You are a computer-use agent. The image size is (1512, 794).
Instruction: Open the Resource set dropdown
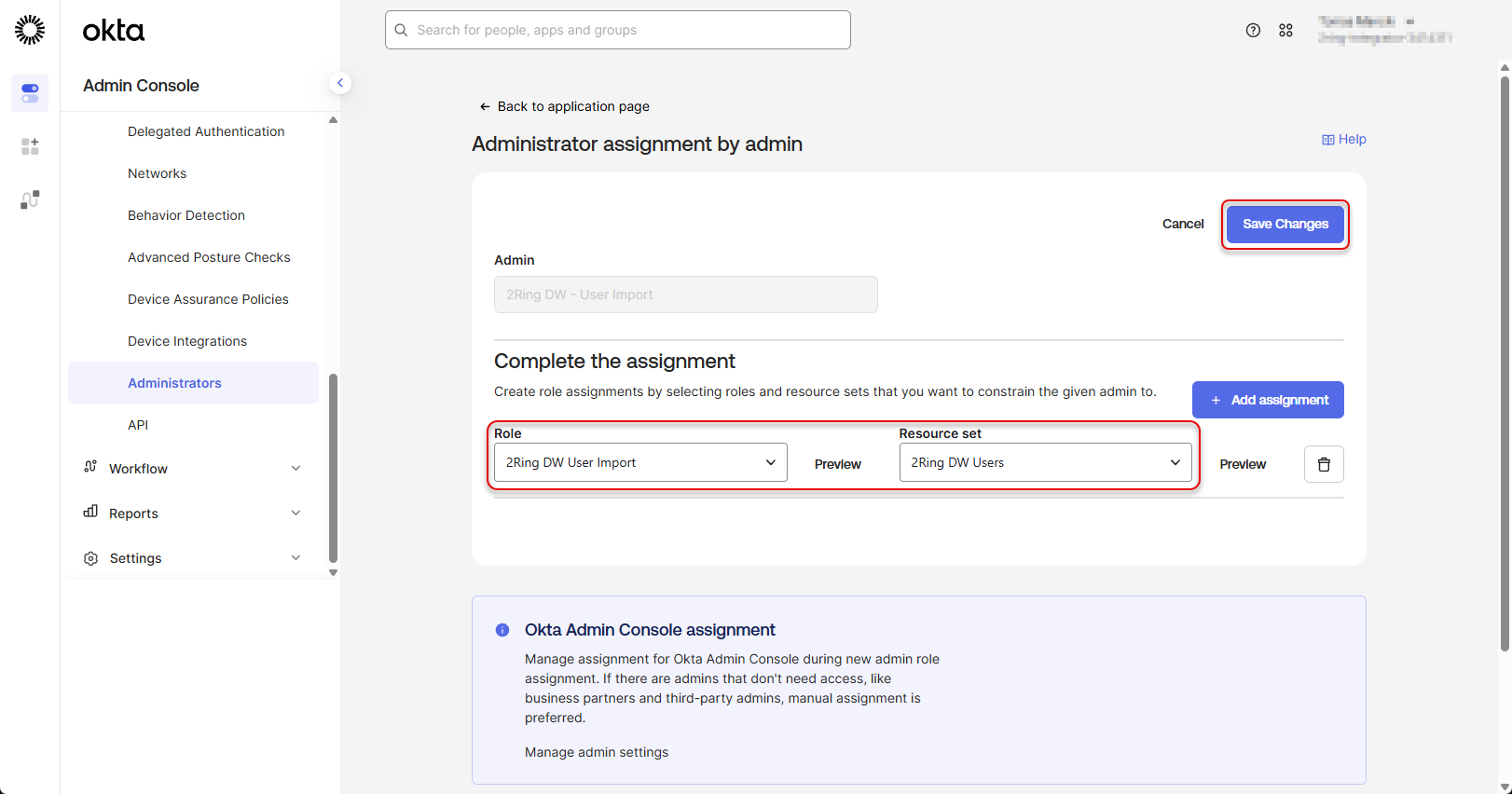coord(1045,462)
